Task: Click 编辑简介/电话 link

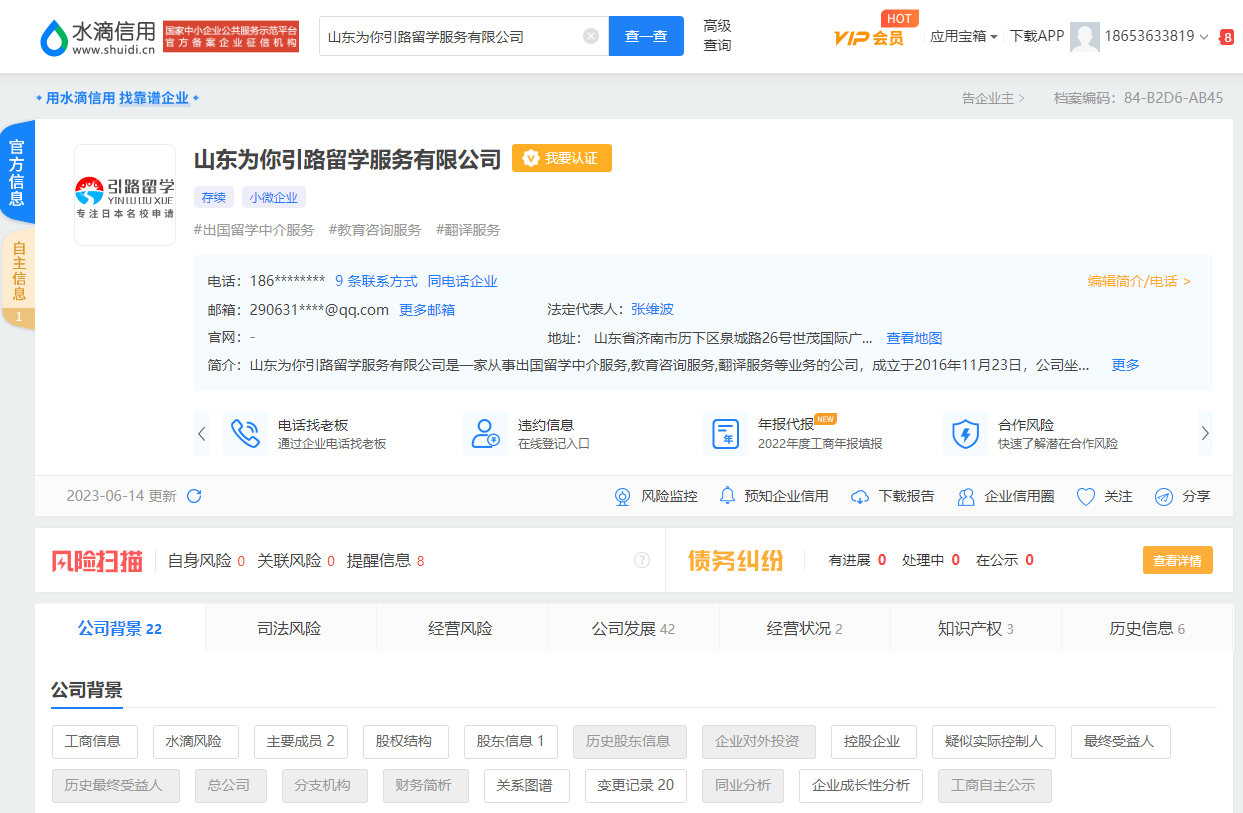Action: [x=1140, y=282]
